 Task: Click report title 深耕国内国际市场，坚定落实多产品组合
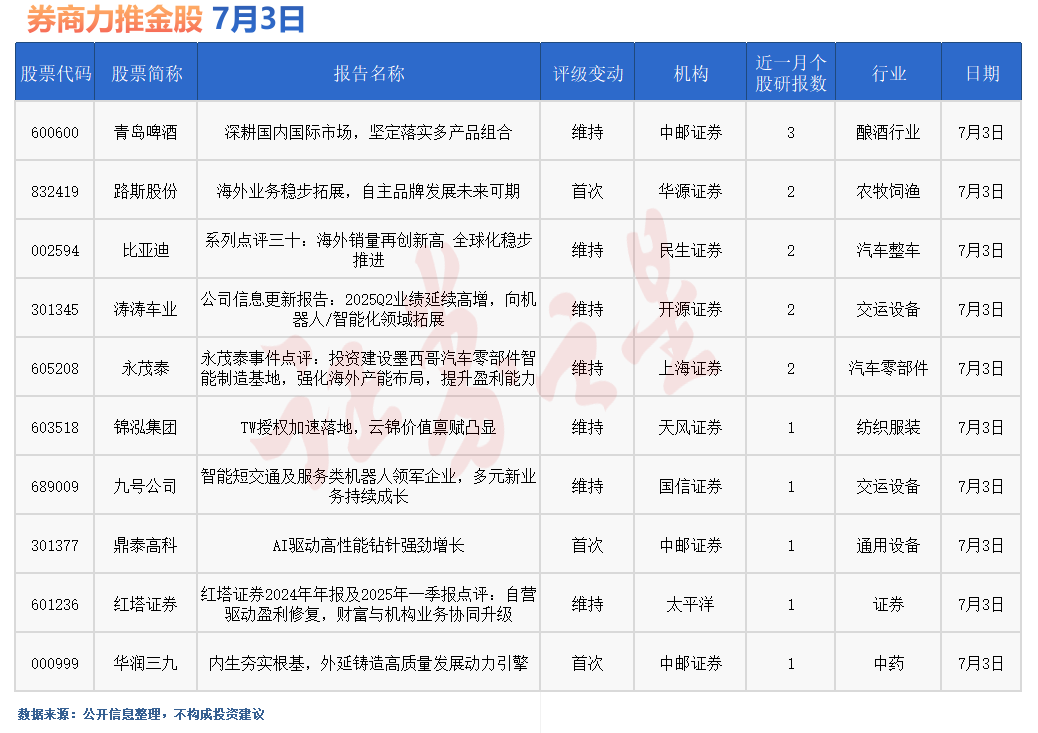pyautogui.click(x=369, y=132)
